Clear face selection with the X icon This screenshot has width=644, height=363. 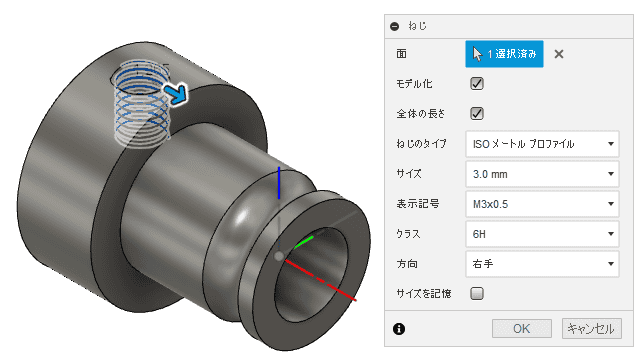click(559, 54)
